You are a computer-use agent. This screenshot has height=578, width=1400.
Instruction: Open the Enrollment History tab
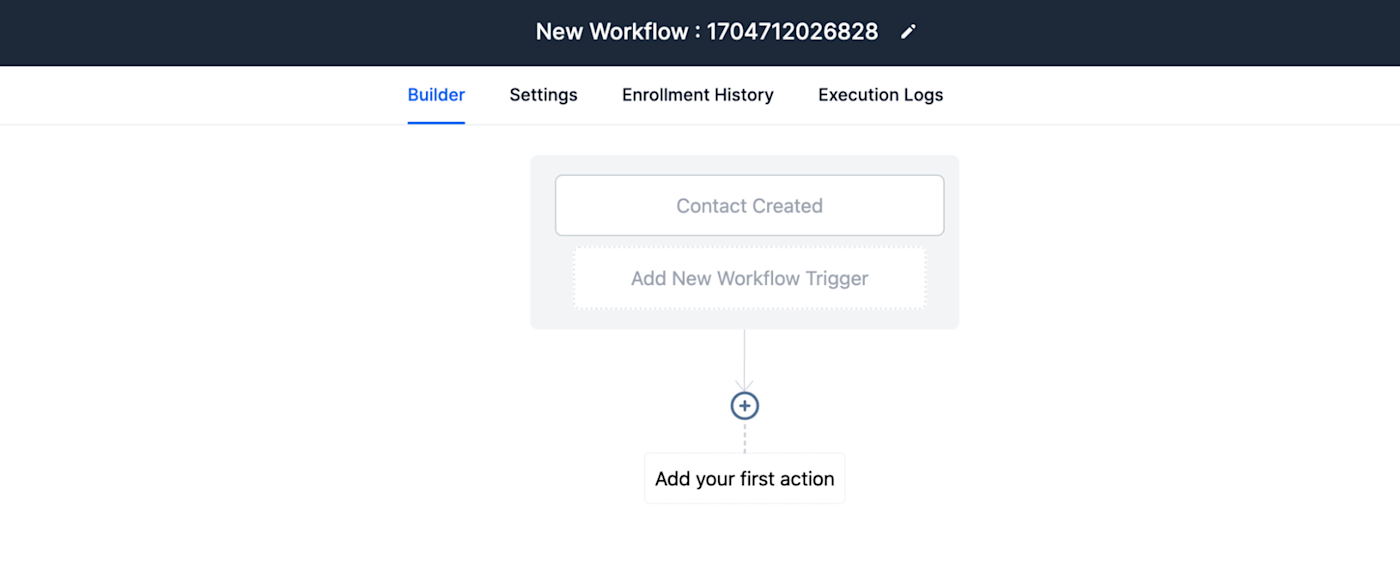(698, 95)
